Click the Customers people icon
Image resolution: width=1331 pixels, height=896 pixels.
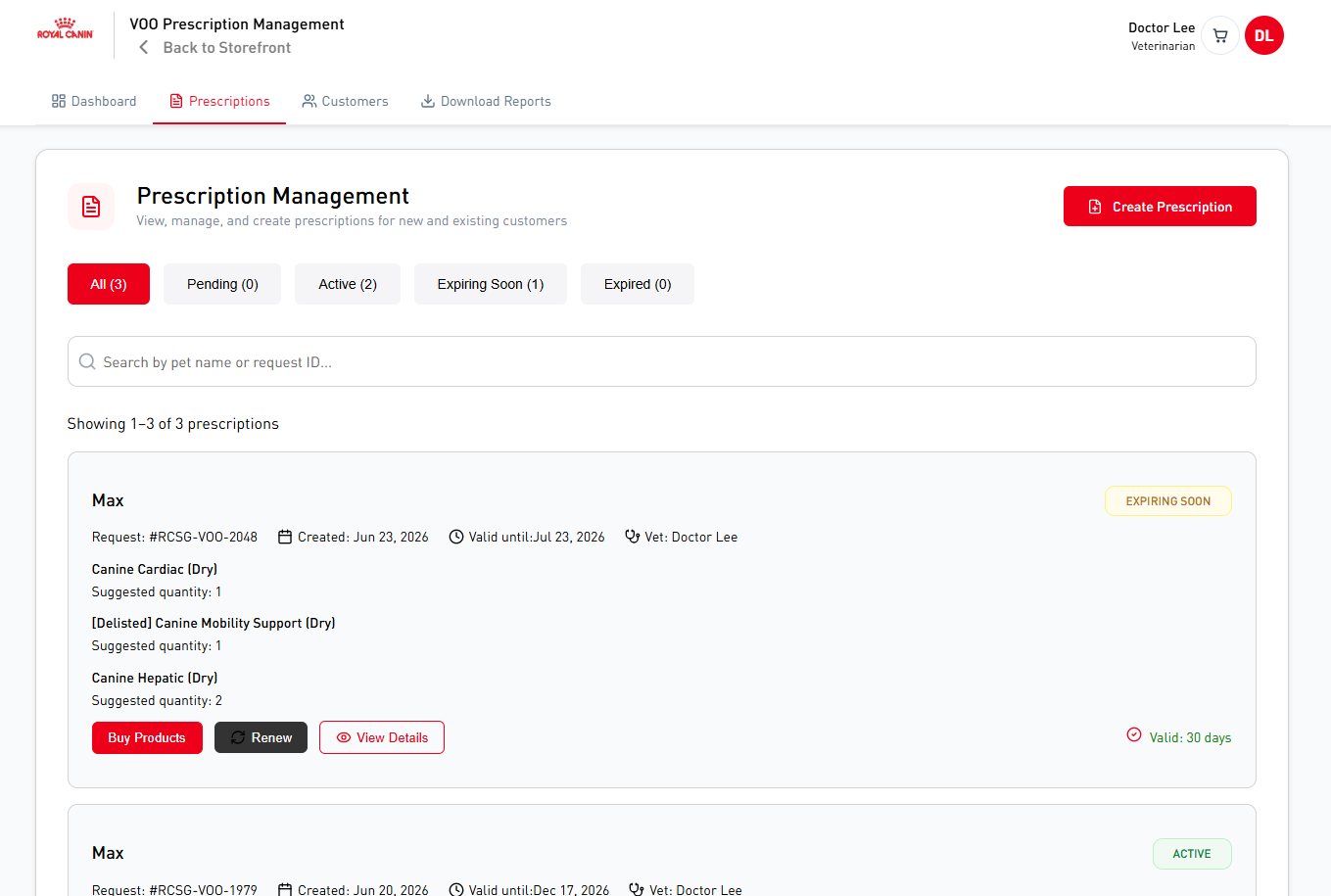click(309, 101)
